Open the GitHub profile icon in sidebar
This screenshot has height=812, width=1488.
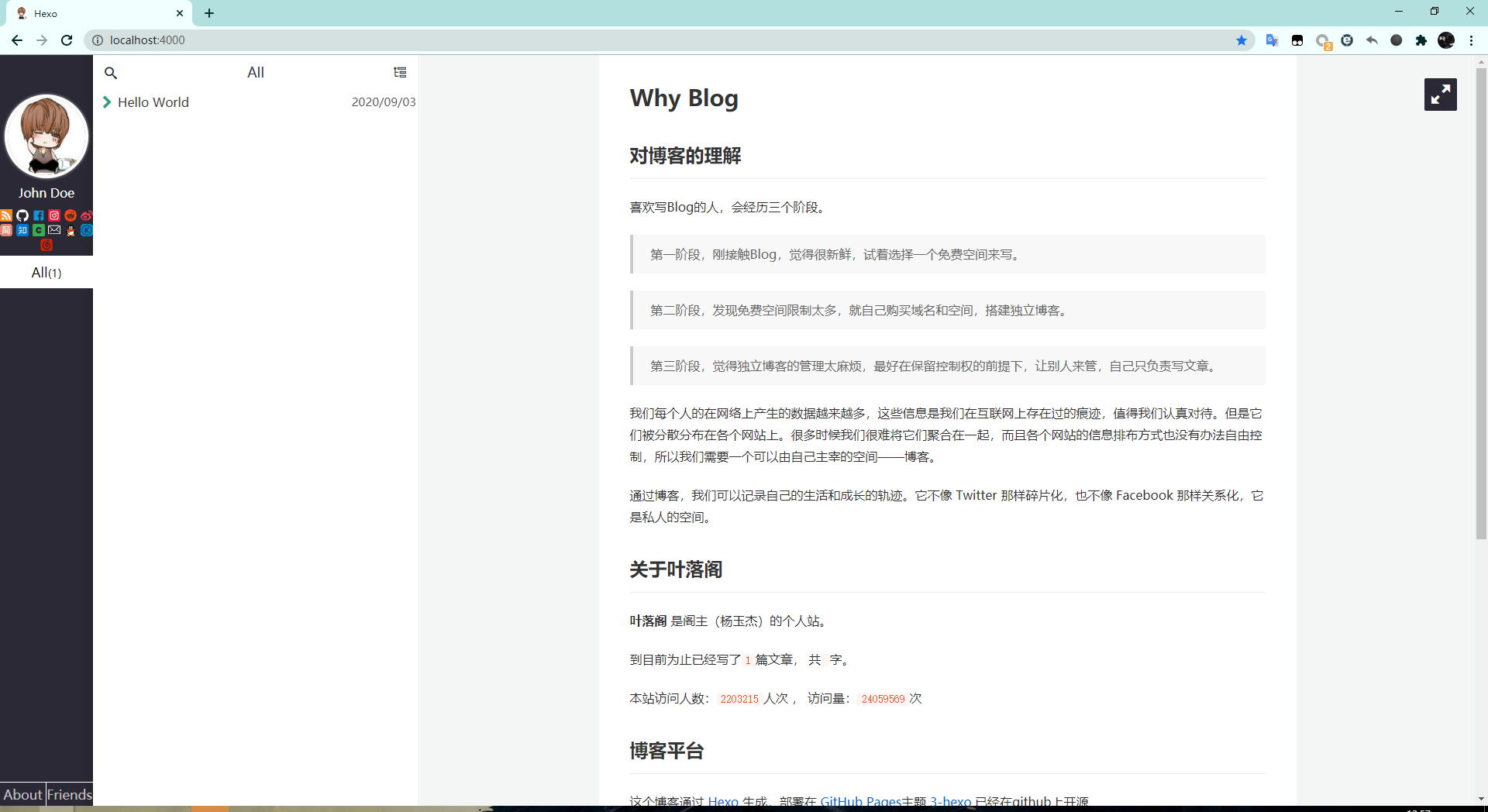tap(22, 215)
